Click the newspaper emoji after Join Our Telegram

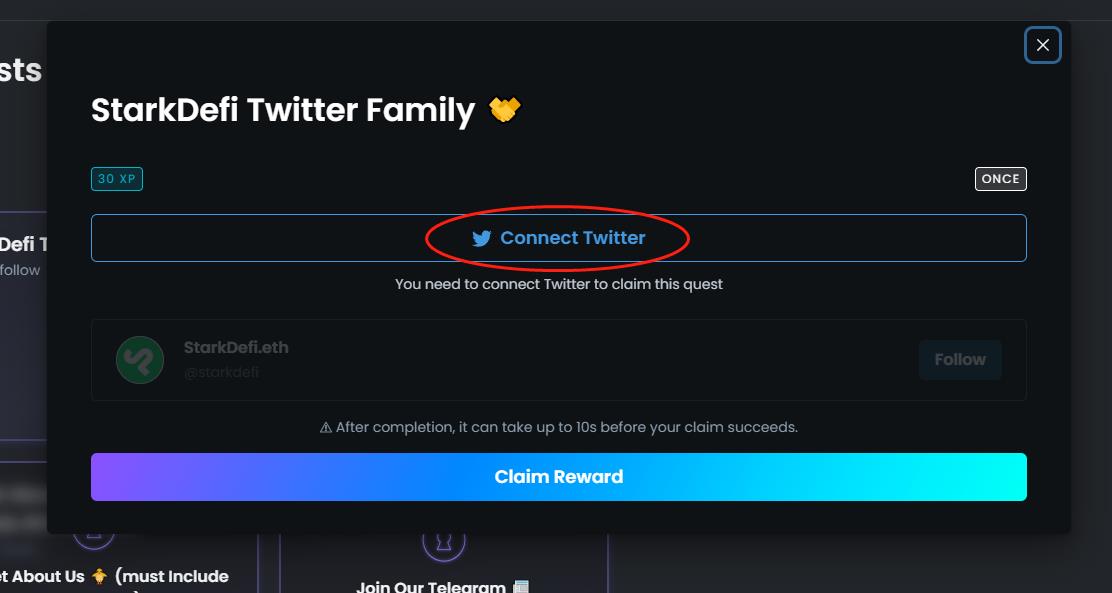pyautogui.click(x=521, y=587)
